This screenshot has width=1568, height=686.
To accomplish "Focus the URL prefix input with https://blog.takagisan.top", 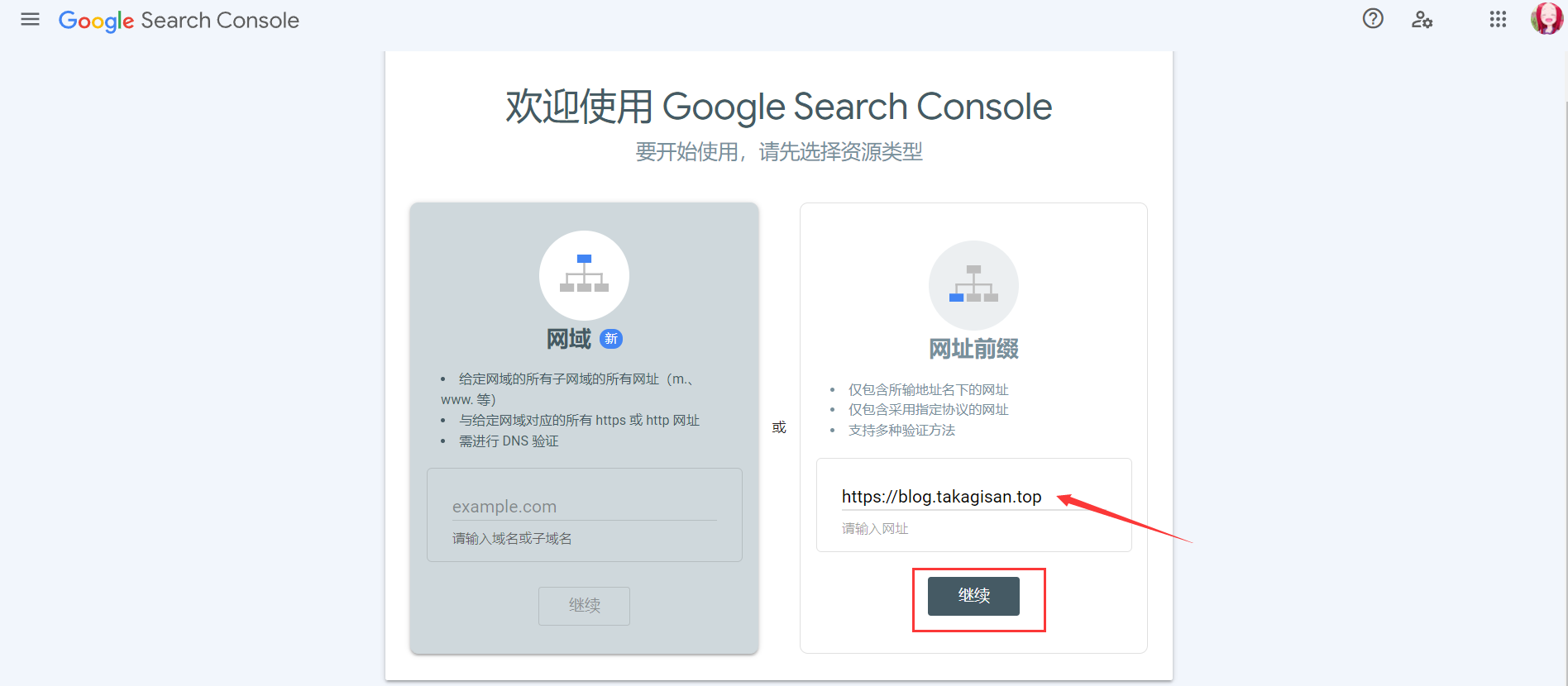I will point(973,497).
